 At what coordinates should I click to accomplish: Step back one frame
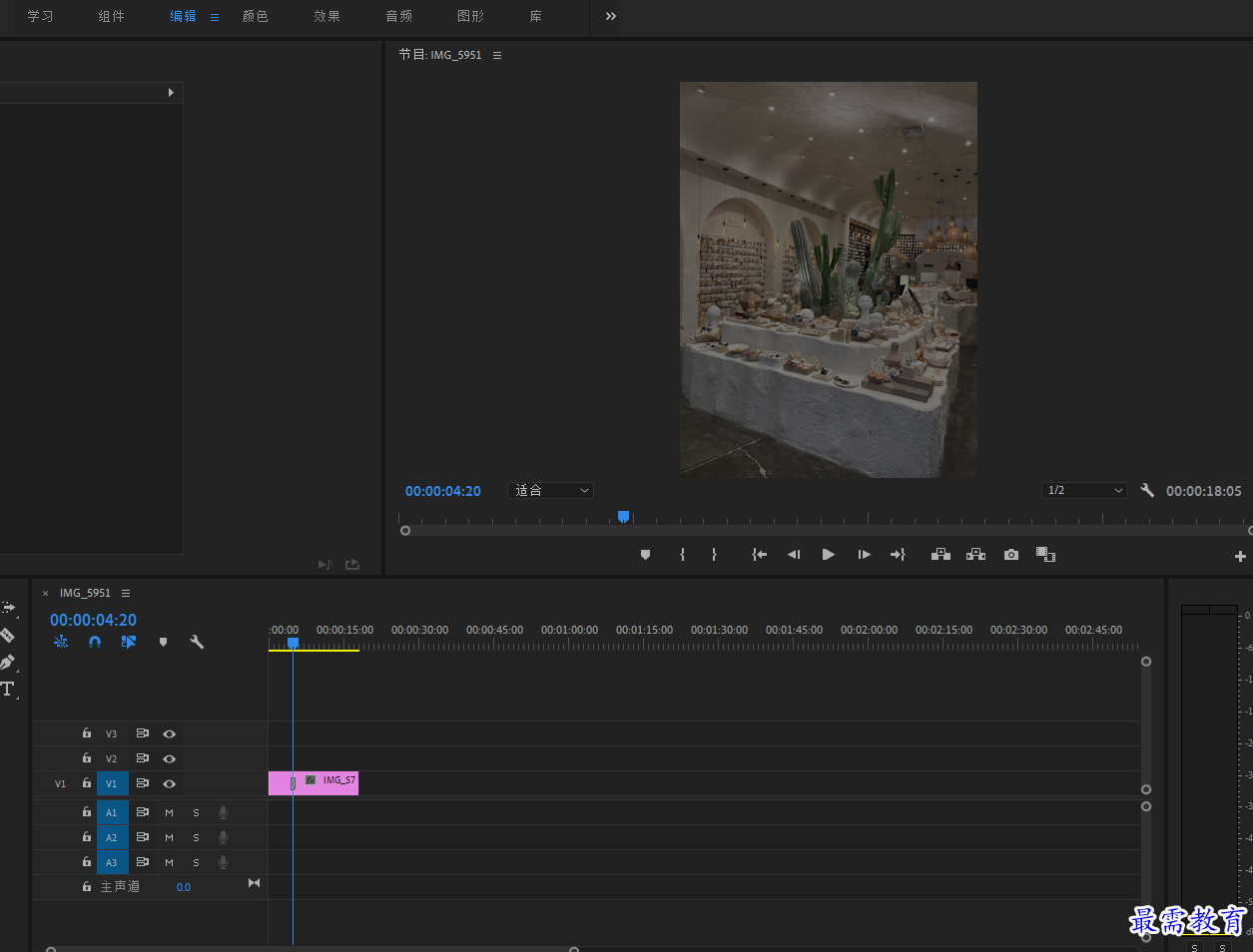[x=794, y=555]
